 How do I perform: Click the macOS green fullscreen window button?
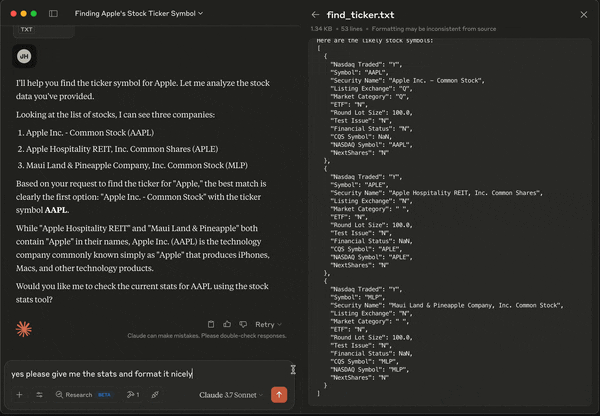coord(34,13)
